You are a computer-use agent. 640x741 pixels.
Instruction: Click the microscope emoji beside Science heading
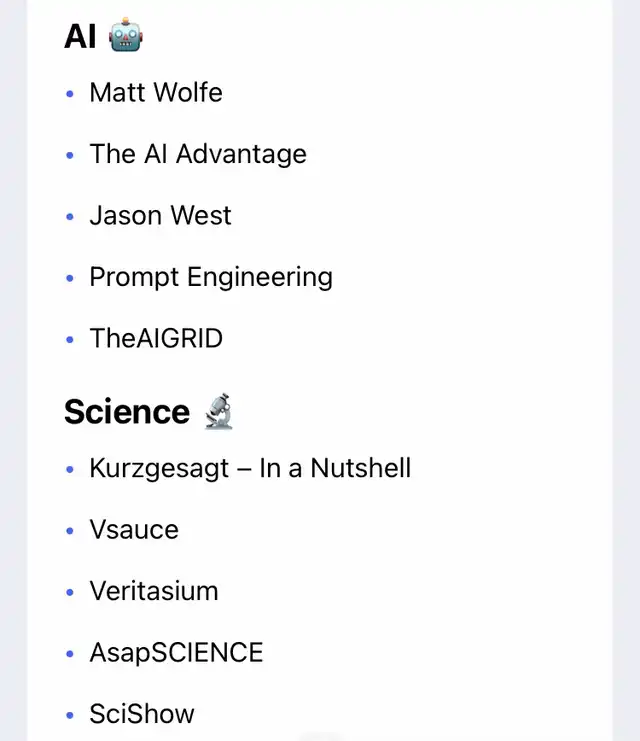tap(217, 411)
